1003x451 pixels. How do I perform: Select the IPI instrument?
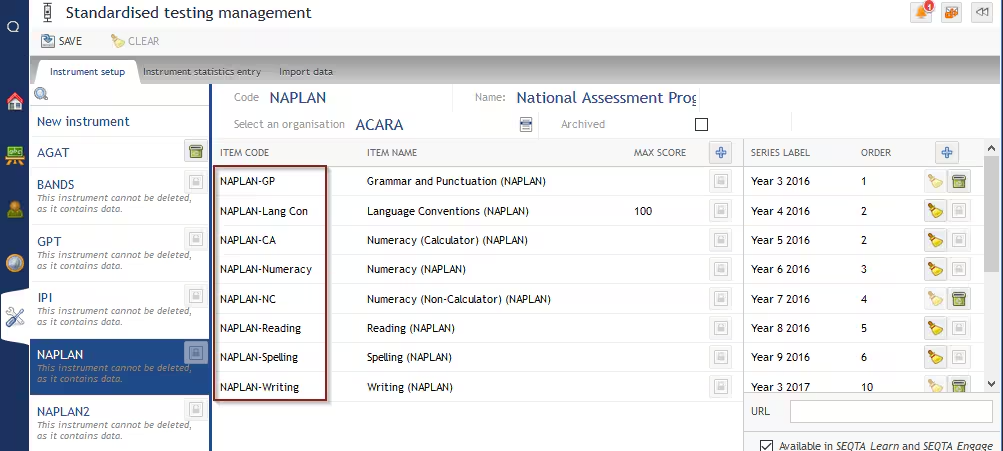click(x=120, y=308)
